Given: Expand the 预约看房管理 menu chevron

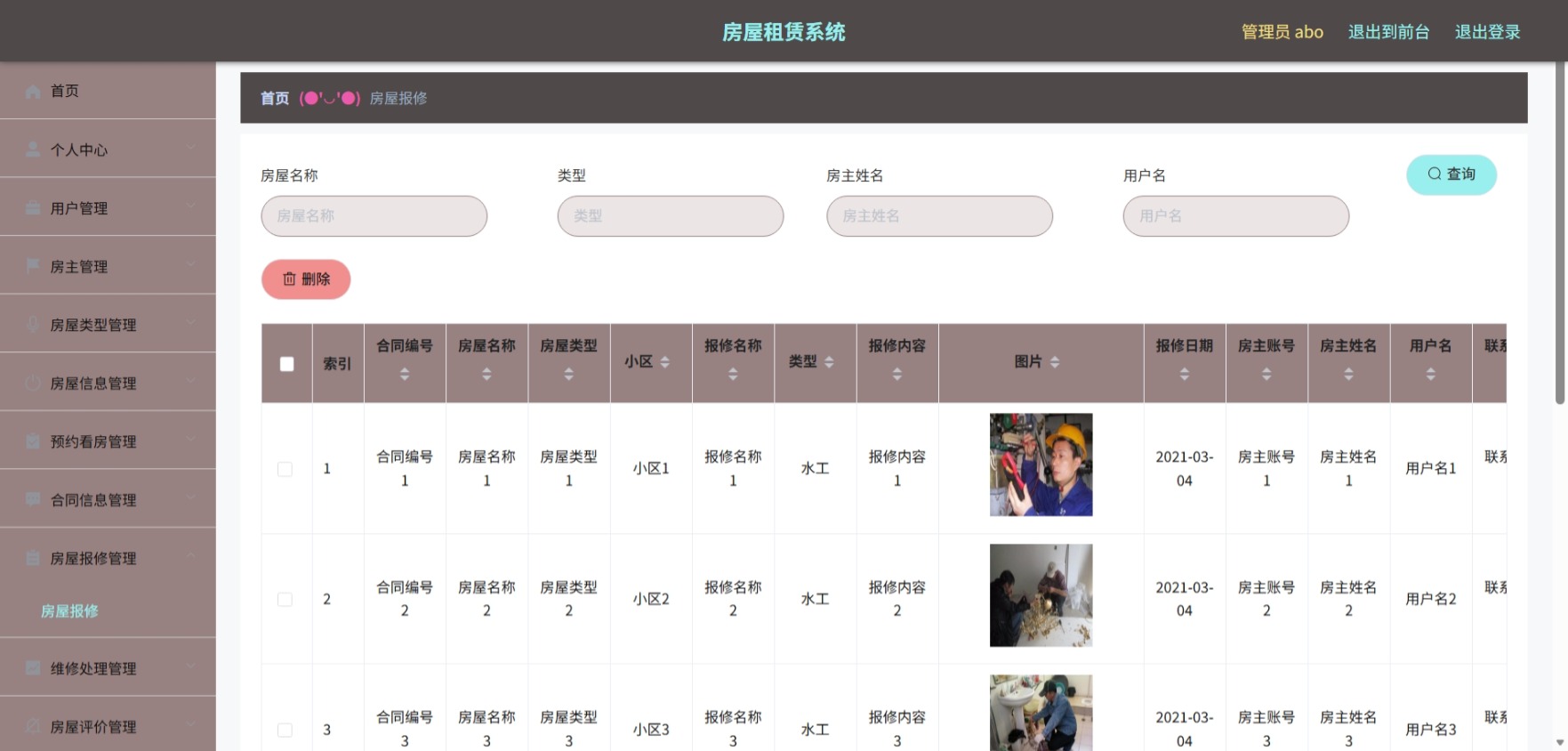Looking at the screenshot, I should (x=191, y=440).
